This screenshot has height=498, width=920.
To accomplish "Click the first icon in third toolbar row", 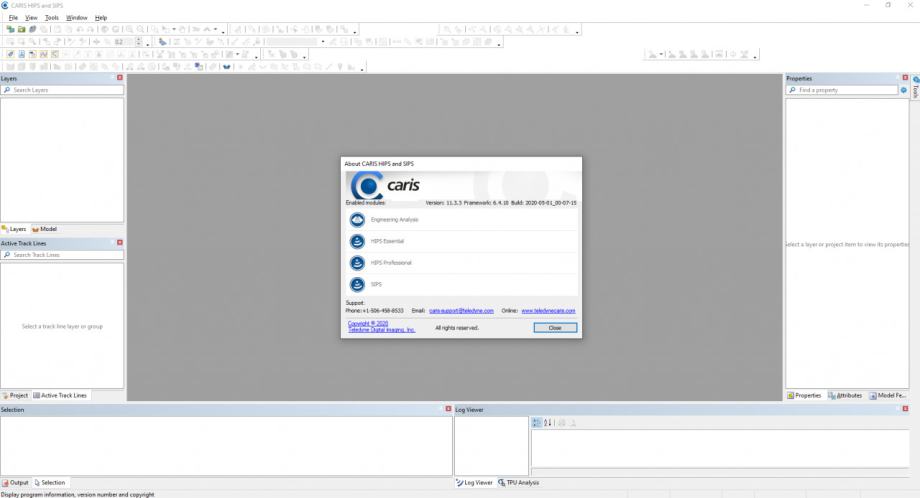I will pos(11,54).
